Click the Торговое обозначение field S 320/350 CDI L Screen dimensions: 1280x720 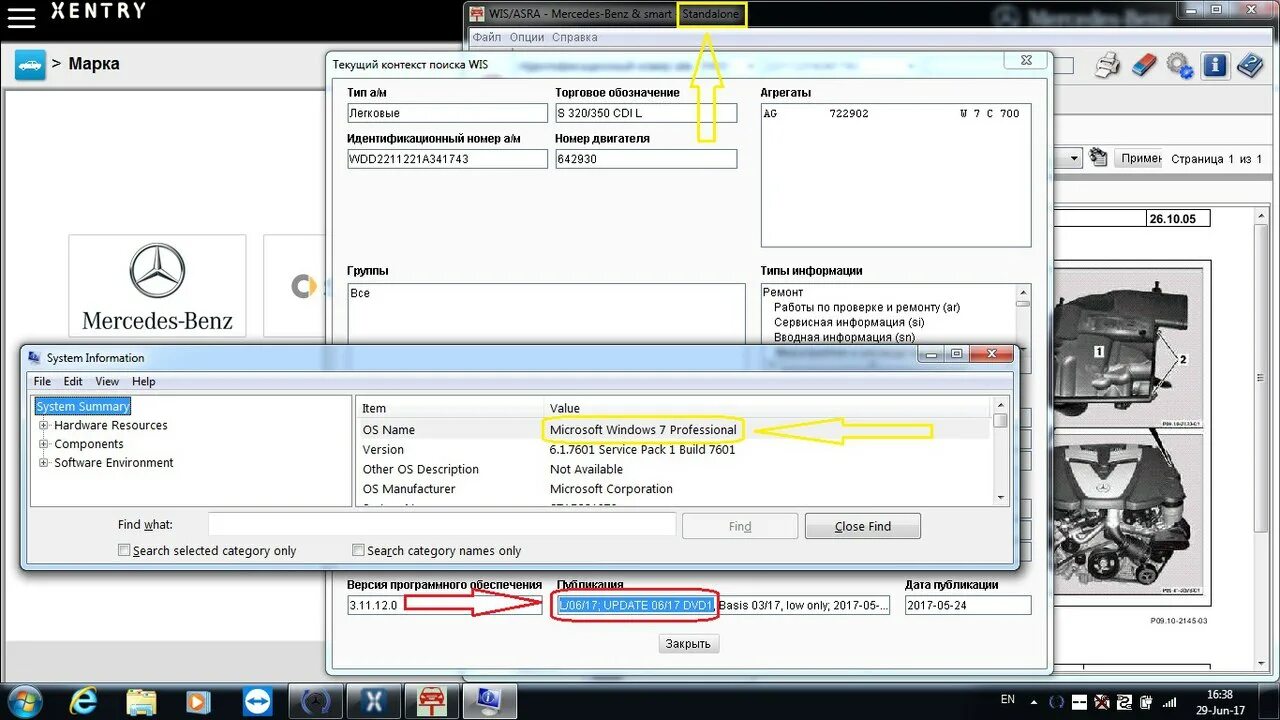point(646,113)
